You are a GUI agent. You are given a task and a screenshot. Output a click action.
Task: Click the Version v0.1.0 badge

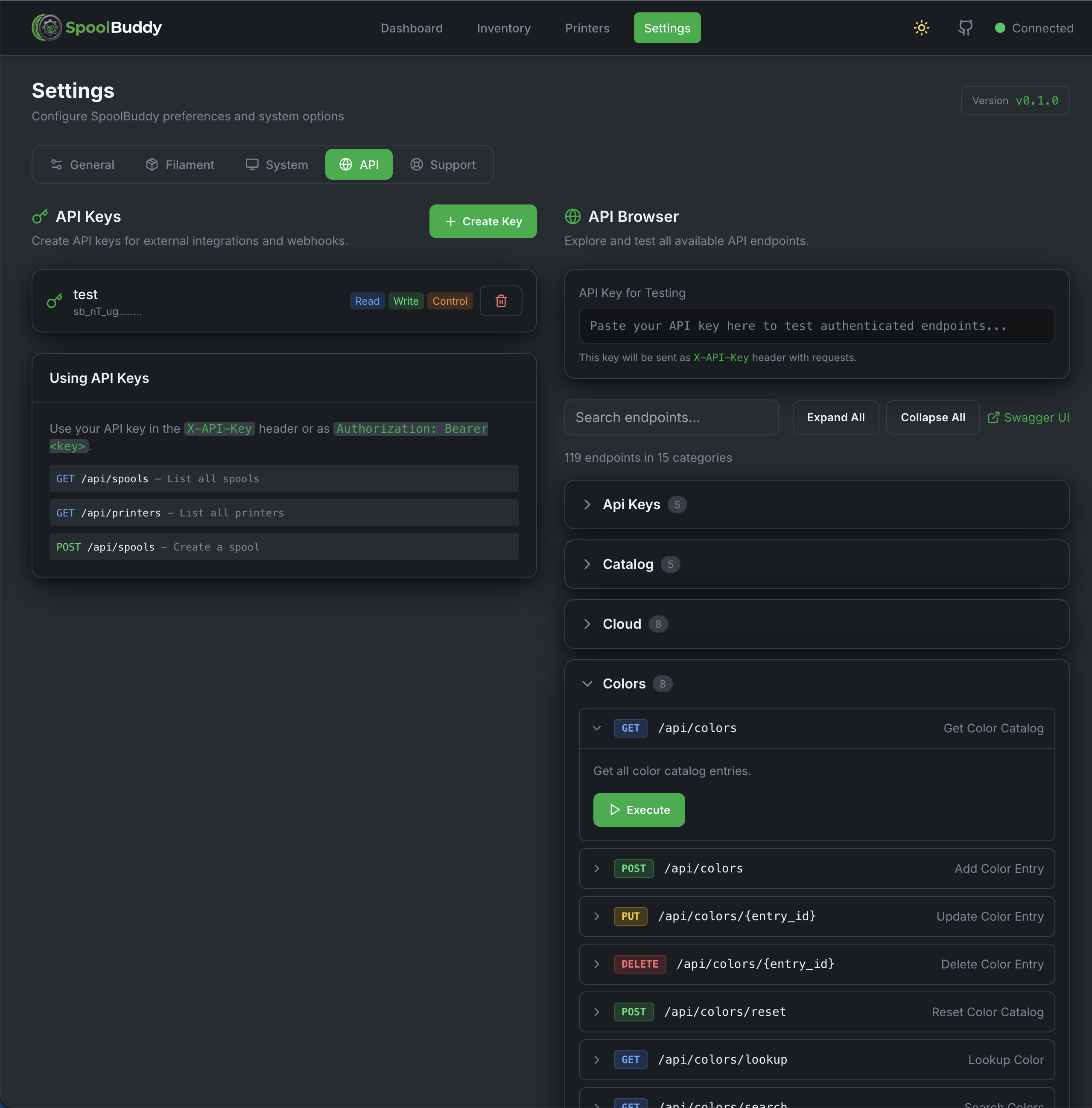[x=1015, y=100]
